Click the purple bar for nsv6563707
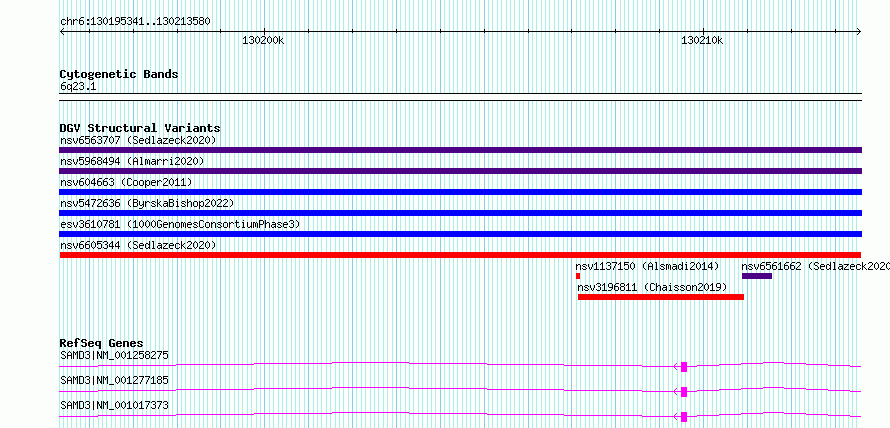This screenshot has height=428, width=890. pos(460,150)
